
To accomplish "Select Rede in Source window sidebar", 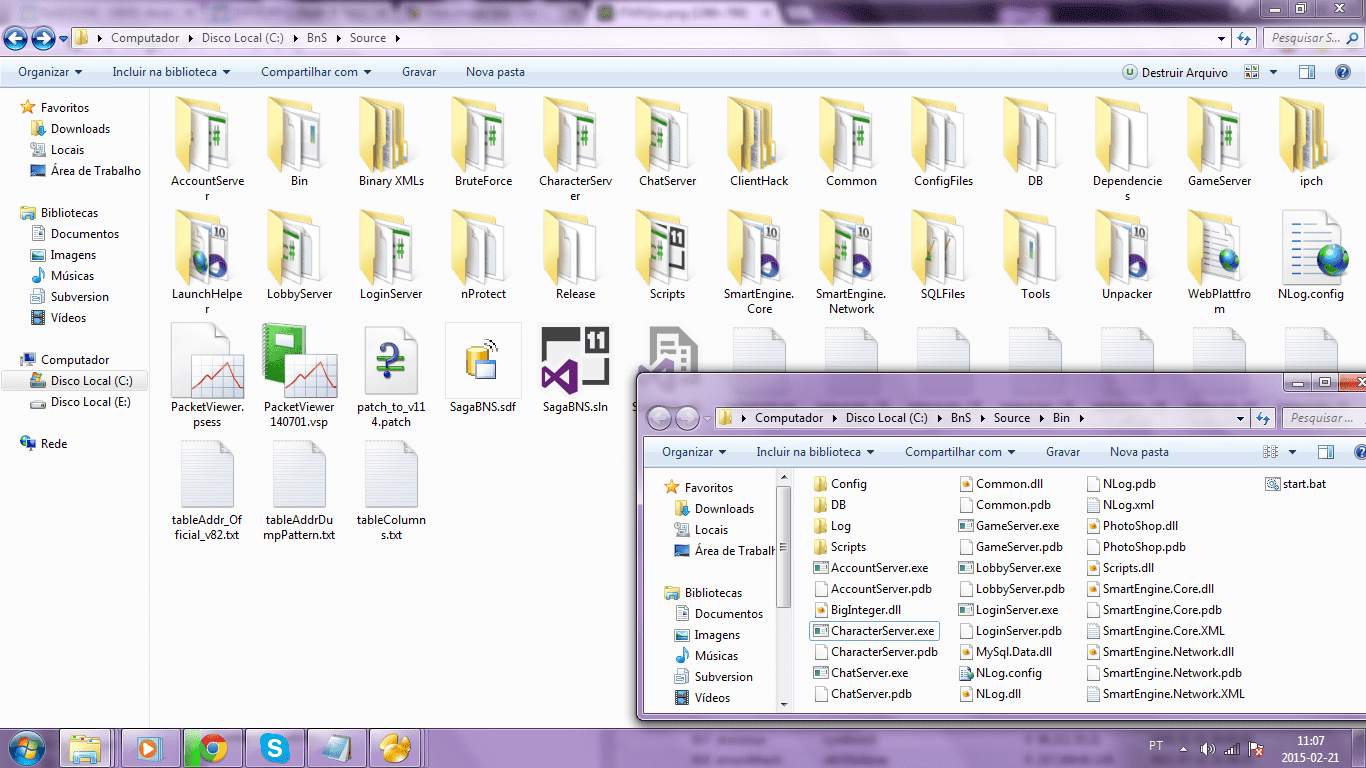I will click(44, 444).
